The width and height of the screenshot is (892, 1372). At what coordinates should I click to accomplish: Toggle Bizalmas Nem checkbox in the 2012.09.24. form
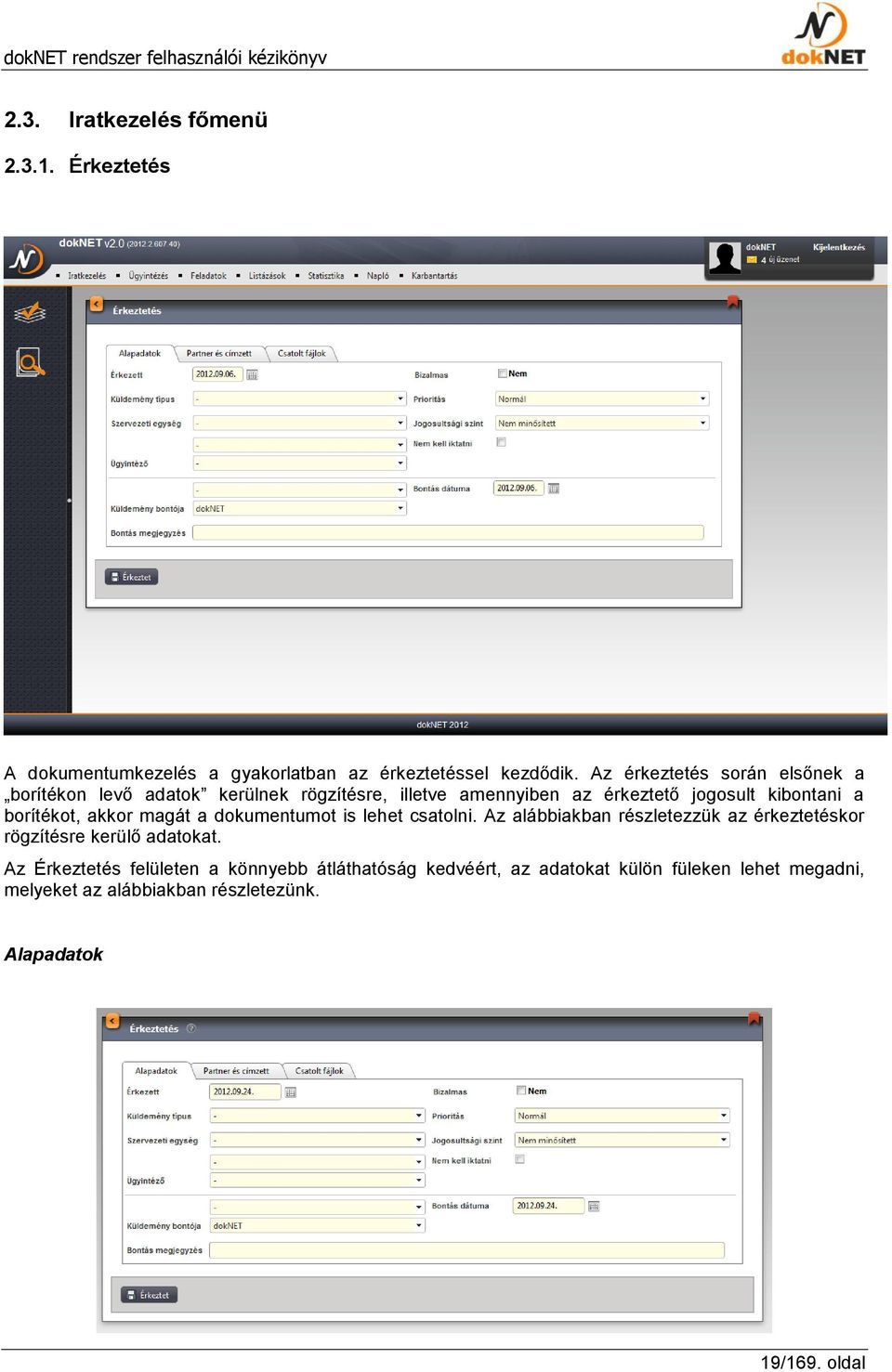click(521, 1091)
